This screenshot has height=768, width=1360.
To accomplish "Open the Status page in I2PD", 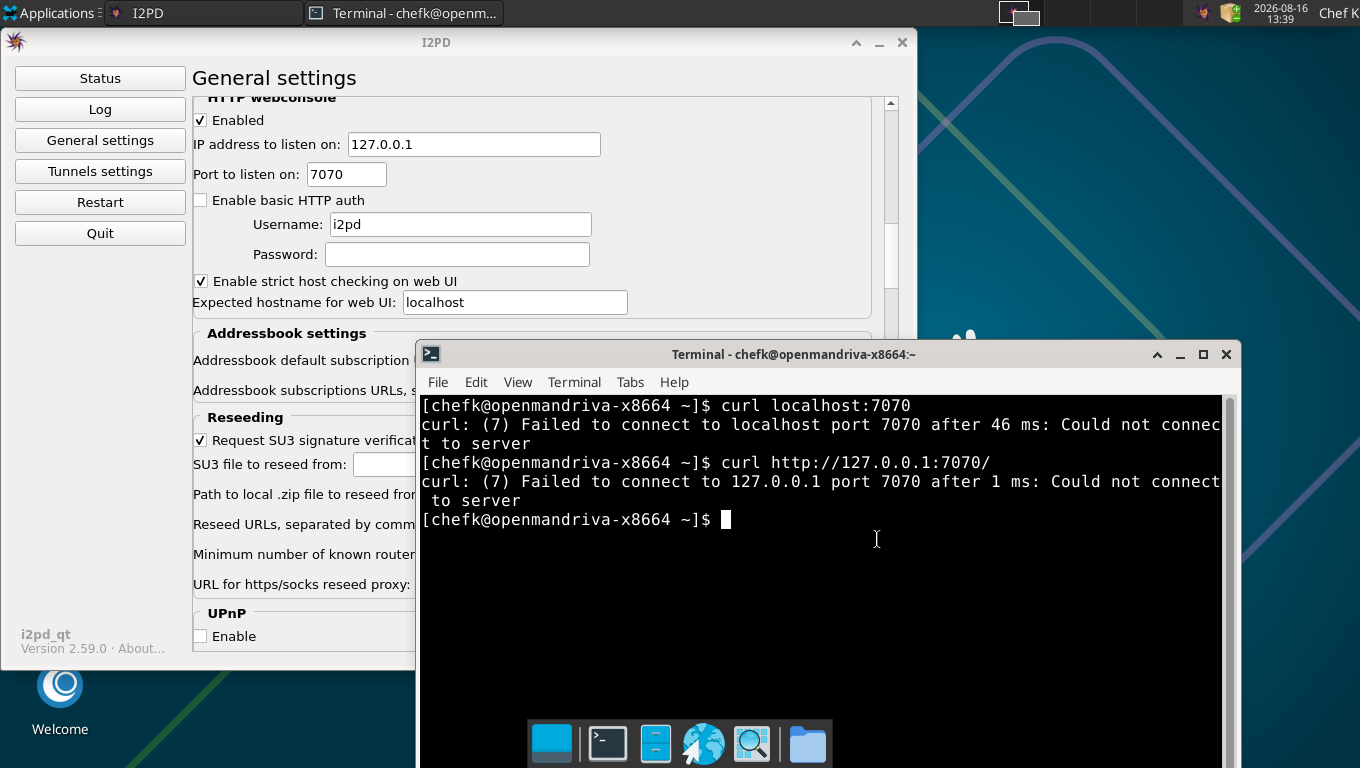I will click(100, 78).
